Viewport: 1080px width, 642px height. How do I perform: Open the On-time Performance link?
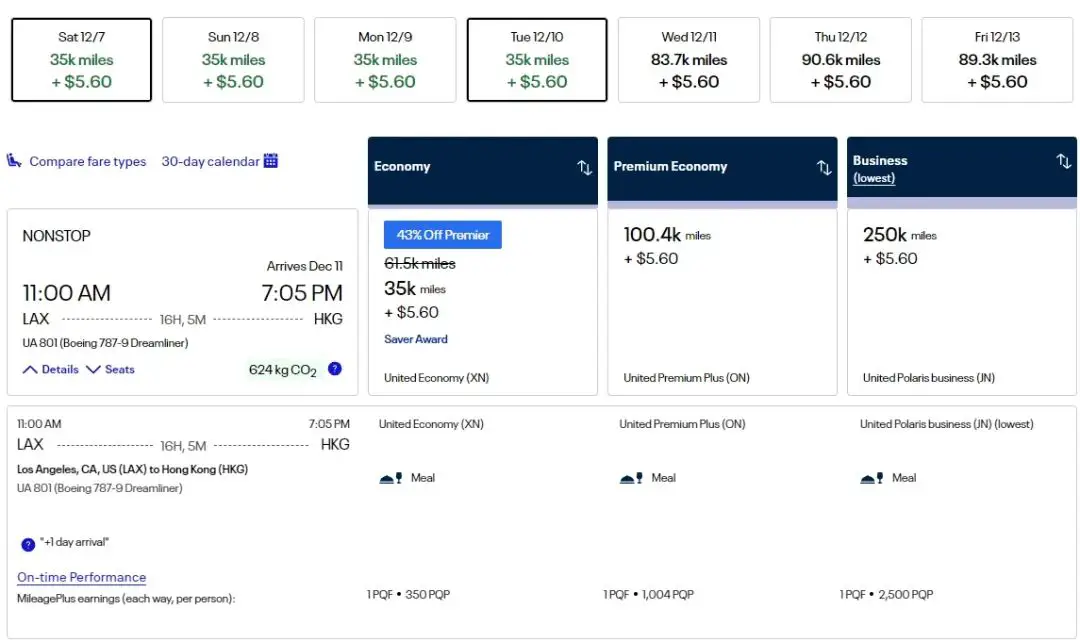point(81,577)
